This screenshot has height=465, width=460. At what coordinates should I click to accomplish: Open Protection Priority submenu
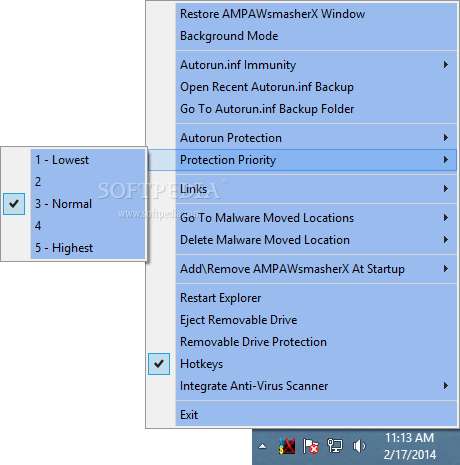tap(302, 160)
